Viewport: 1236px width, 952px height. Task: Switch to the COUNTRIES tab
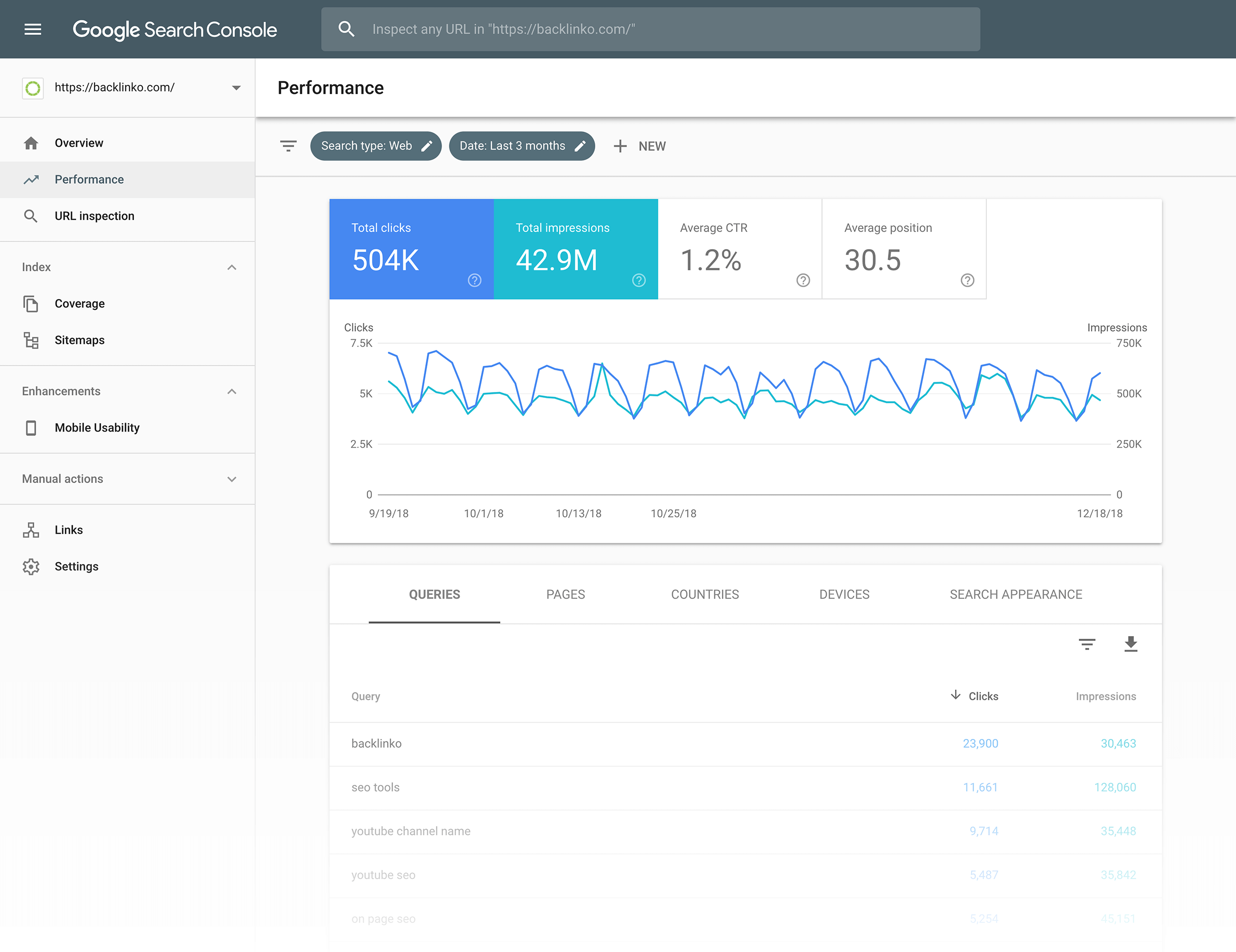pos(705,595)
